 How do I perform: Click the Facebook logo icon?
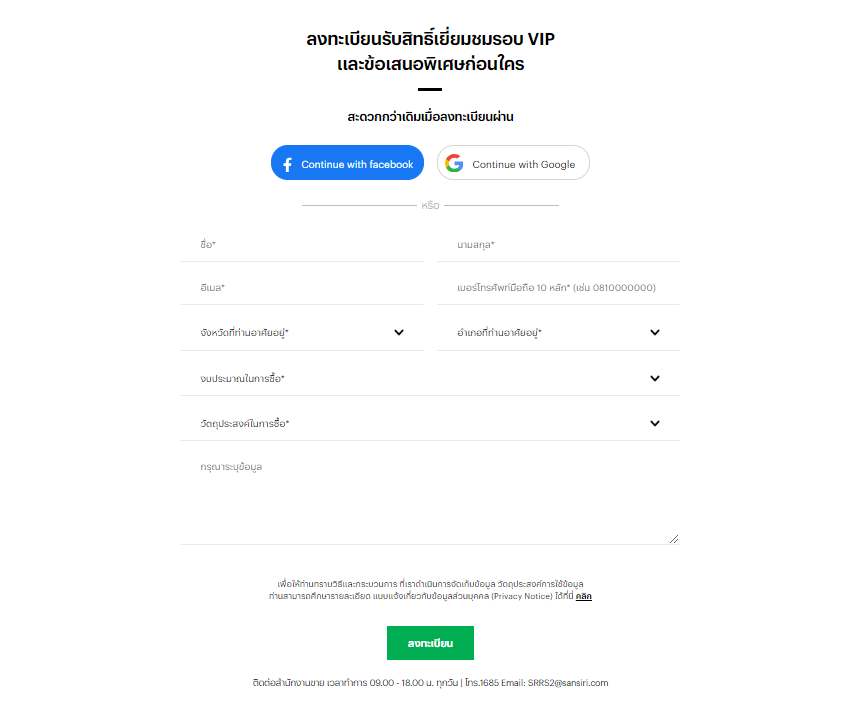[x=287, y=164]
